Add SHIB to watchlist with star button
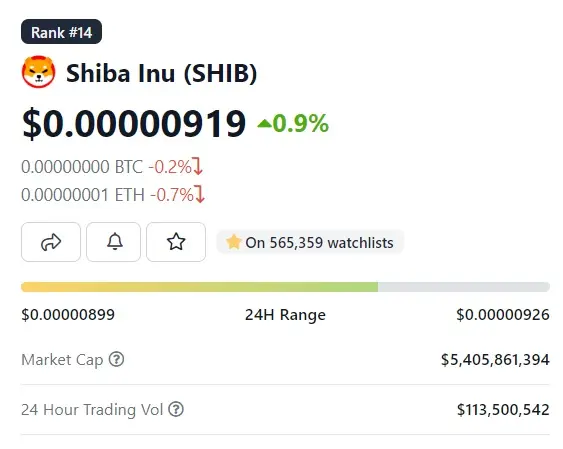The image size is (563, 449). click(x=176, y=242)
